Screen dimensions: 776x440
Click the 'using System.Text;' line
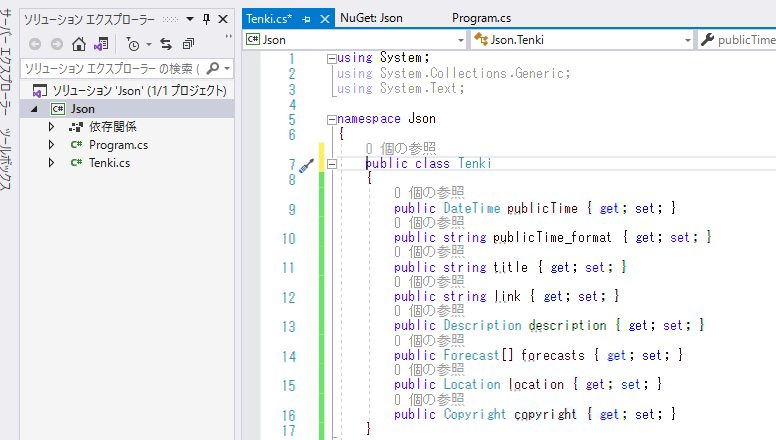[x=400, y=89]
